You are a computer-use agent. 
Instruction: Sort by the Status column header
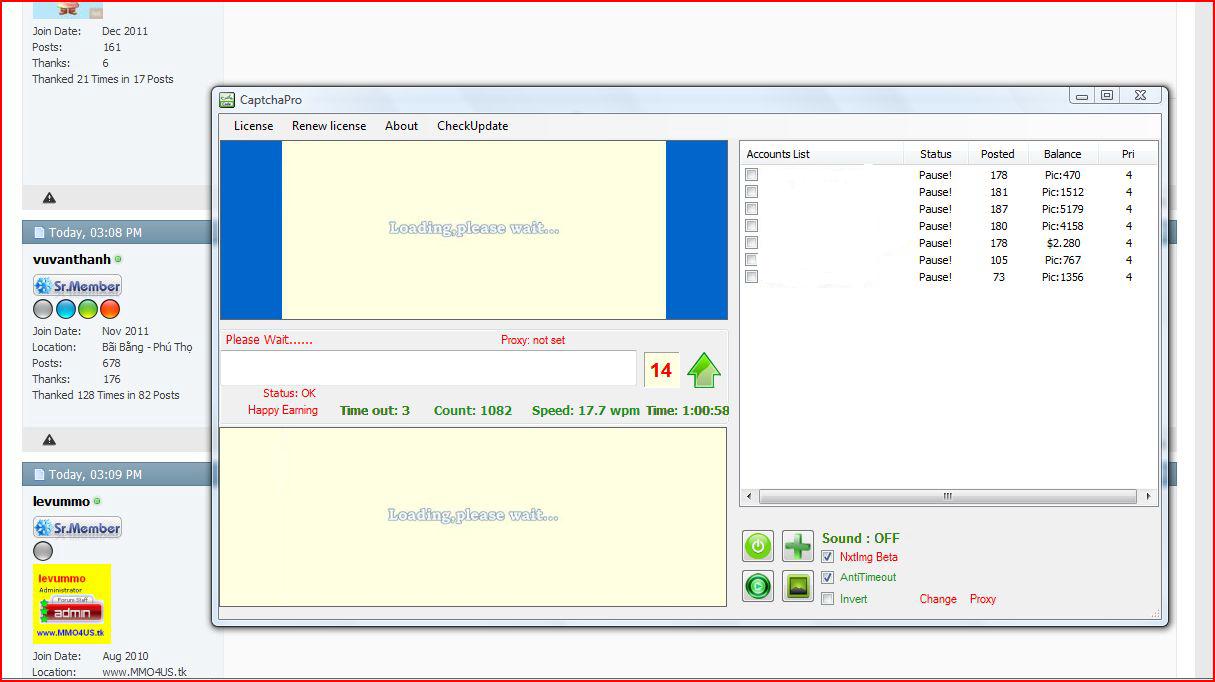935,154
